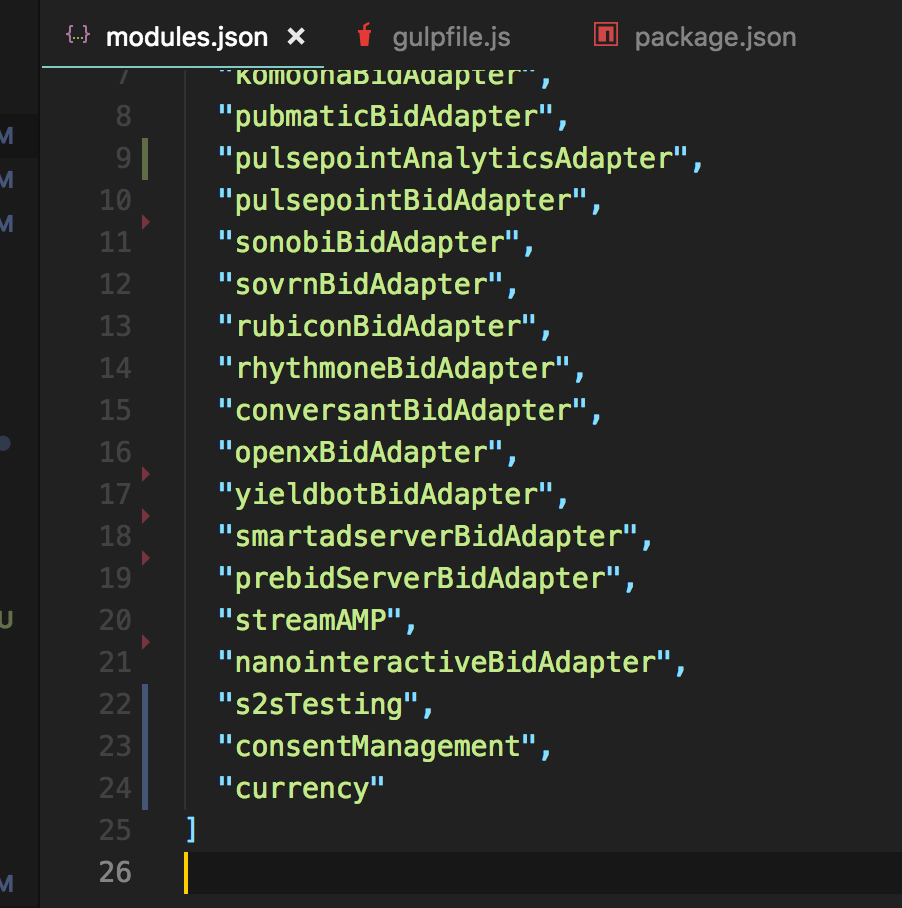
Task: Click "prebidServerBidAdapter" text
Action: 419,579
